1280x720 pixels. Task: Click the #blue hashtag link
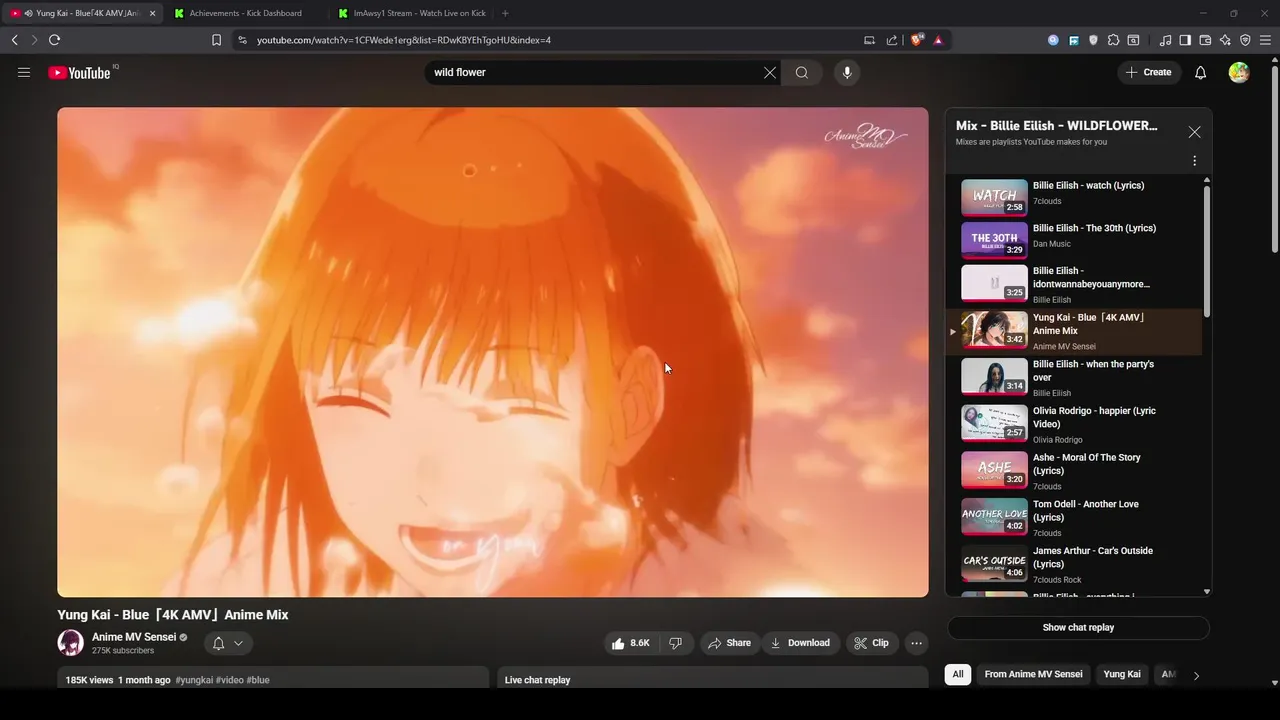pyautogui.click(x=258, y=680)
